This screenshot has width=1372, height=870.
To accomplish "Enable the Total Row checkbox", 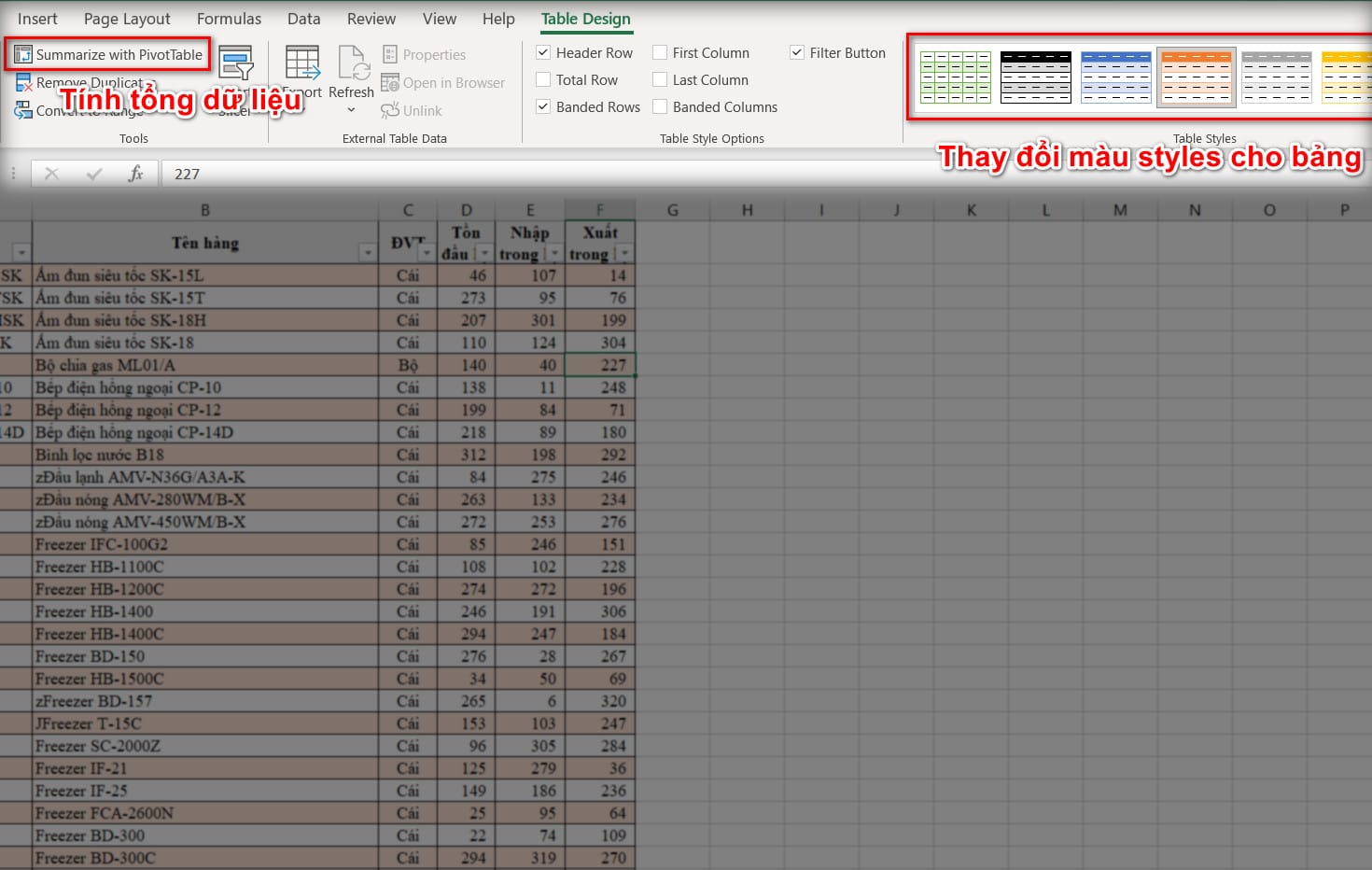I will tap(543, 80).
